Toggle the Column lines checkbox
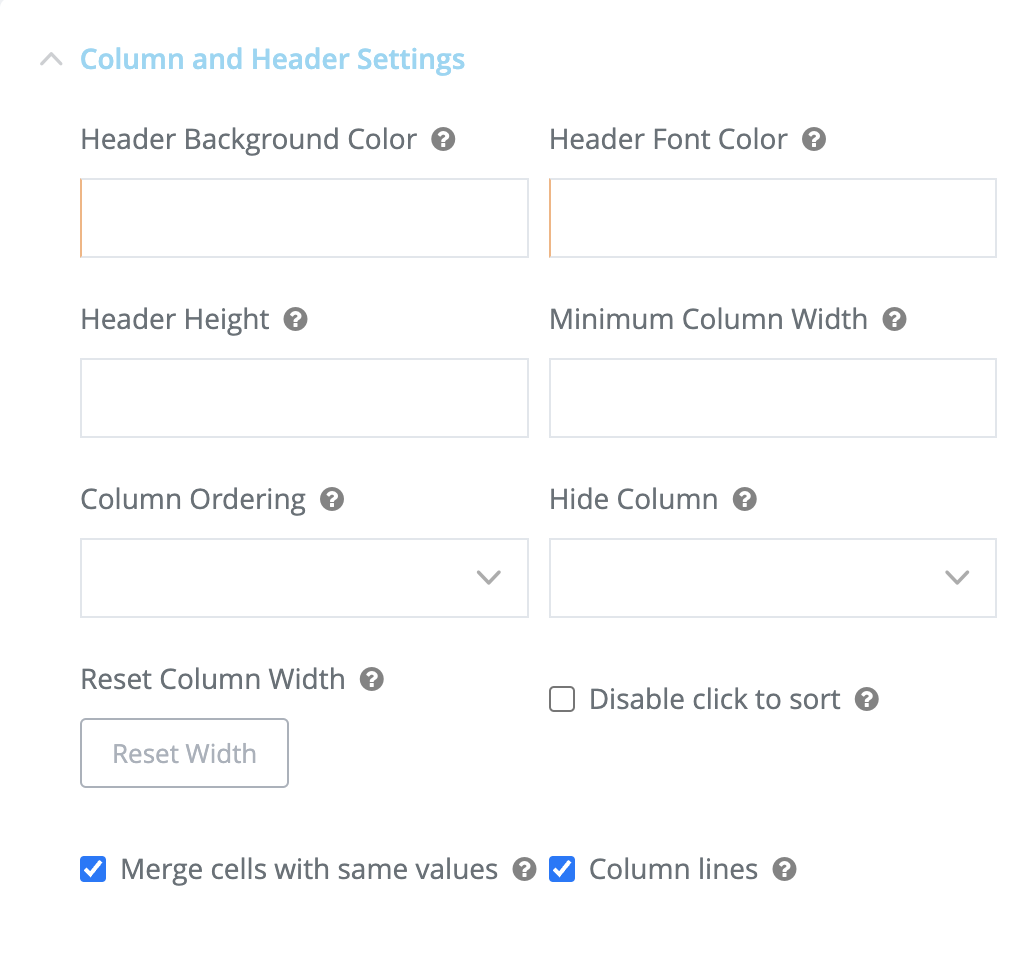The image size is (1016, 970). [562, 870]
